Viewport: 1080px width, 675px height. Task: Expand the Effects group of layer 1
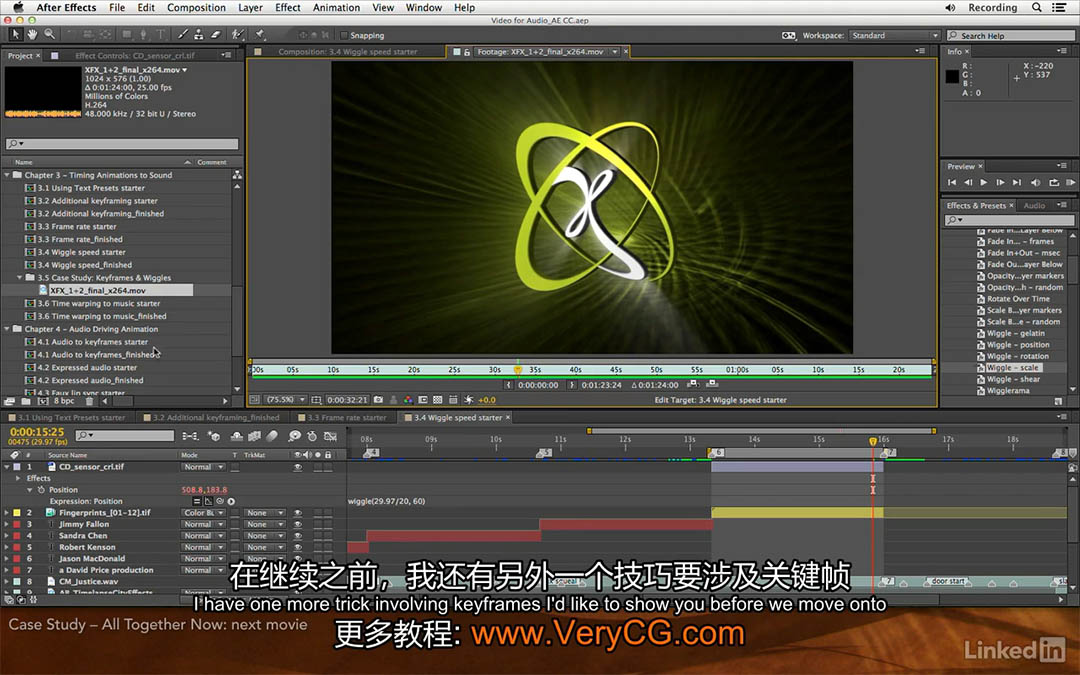point(19,478)
